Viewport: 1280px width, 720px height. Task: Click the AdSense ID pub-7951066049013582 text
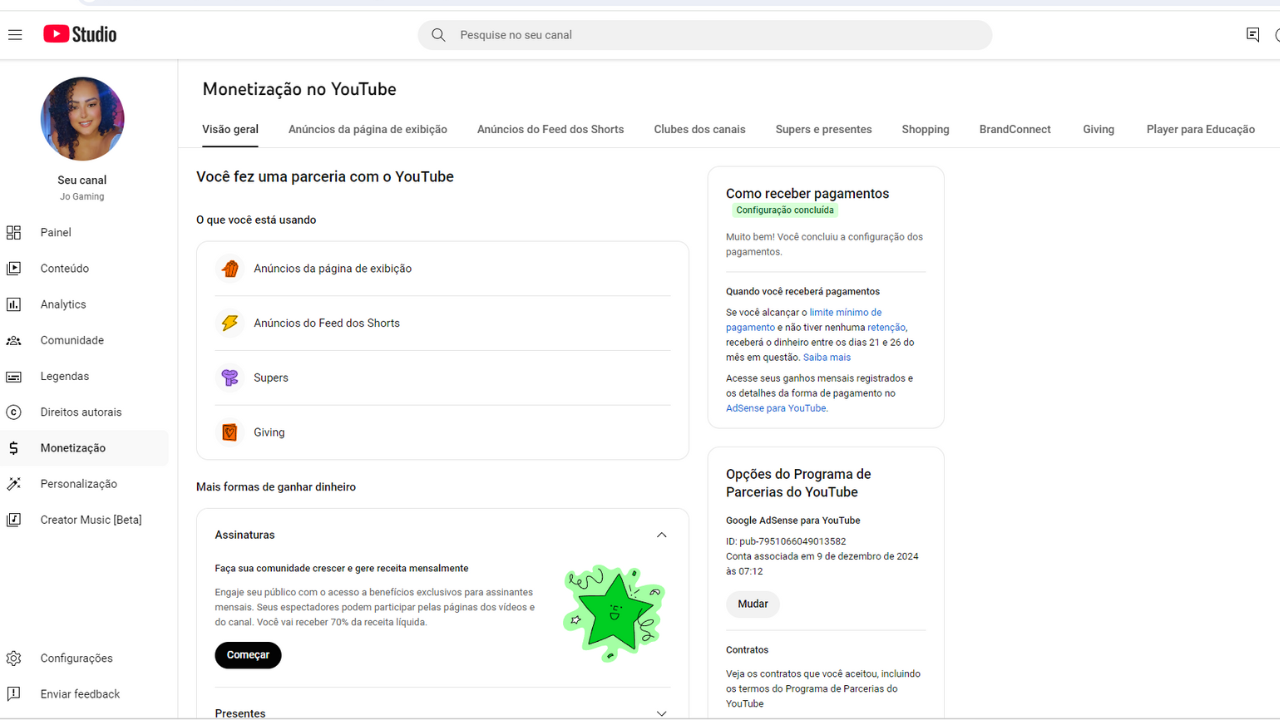tap(786, 542)
